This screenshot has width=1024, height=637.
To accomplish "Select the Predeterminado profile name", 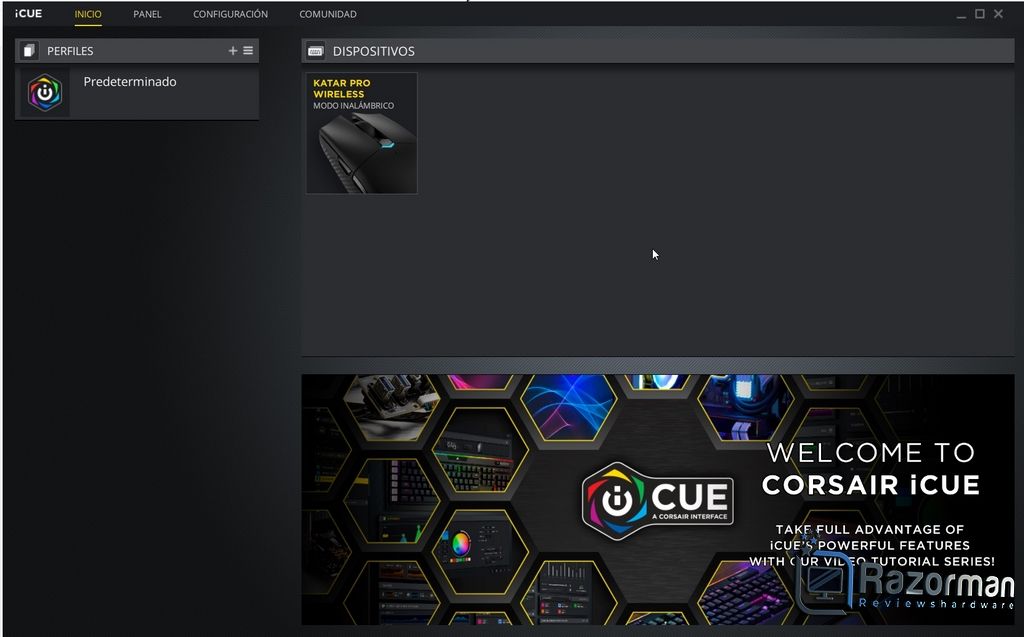I will (130, 82).
